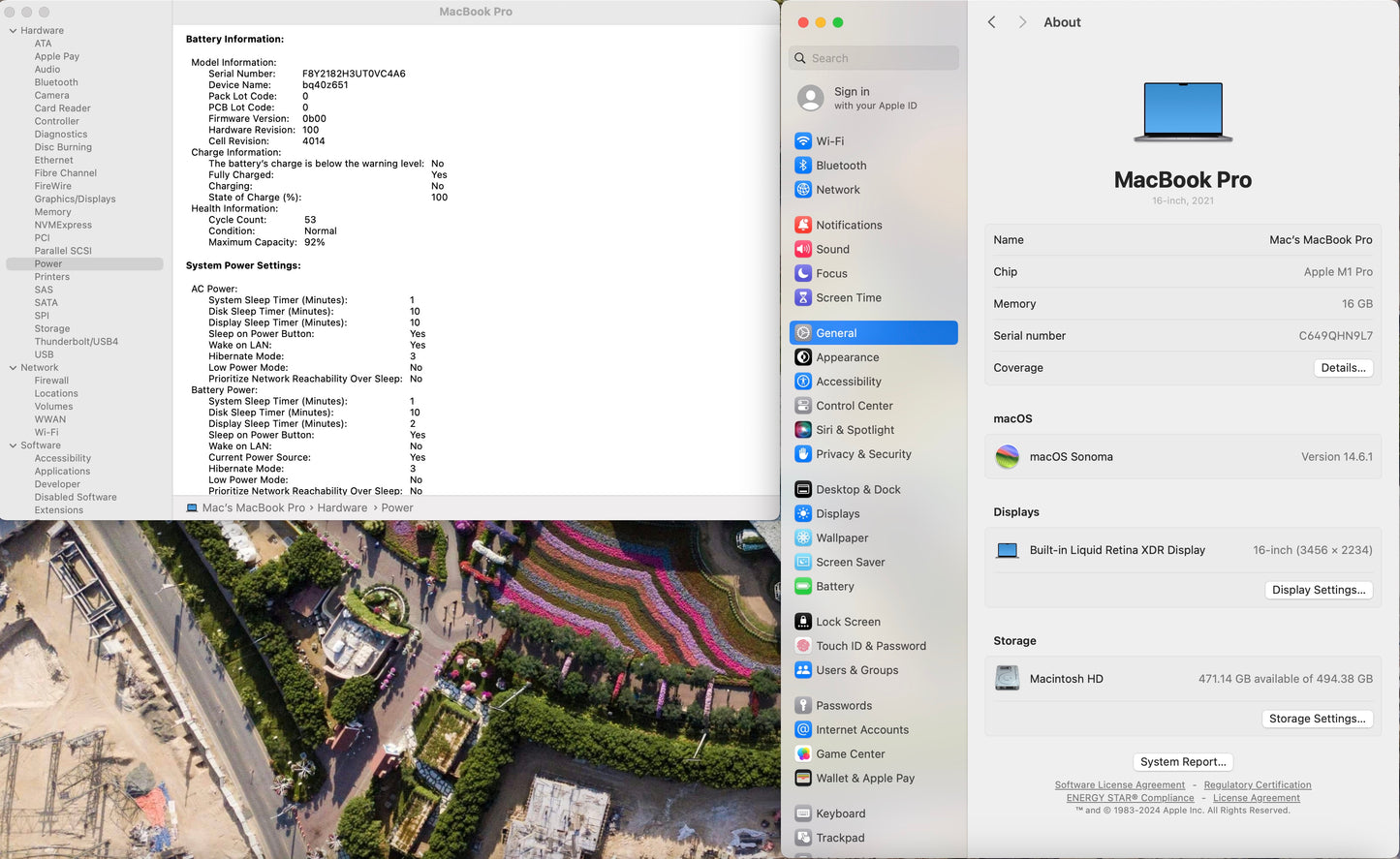The height and width of the screenshot is (859, 1400).
Task: Open the License Agreement link
Action: click(x=1257, y=798)
